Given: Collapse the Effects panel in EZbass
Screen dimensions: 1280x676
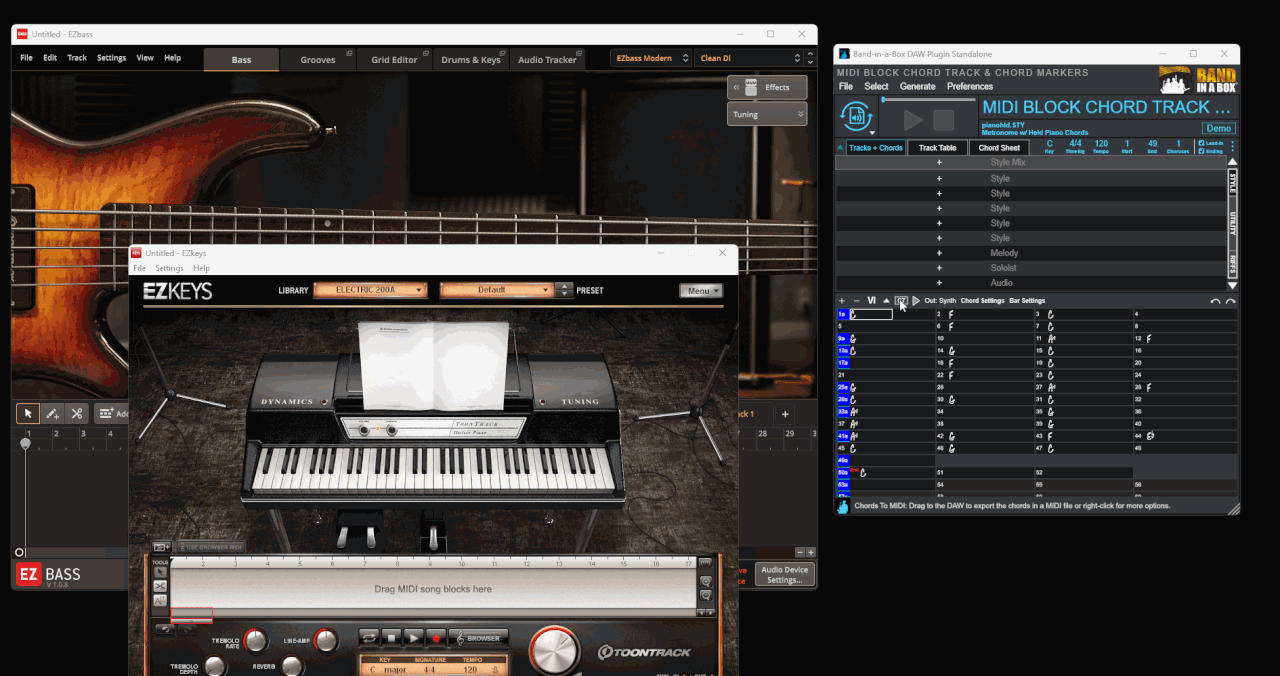Looking at the screenshot, I should pos(767,87).
